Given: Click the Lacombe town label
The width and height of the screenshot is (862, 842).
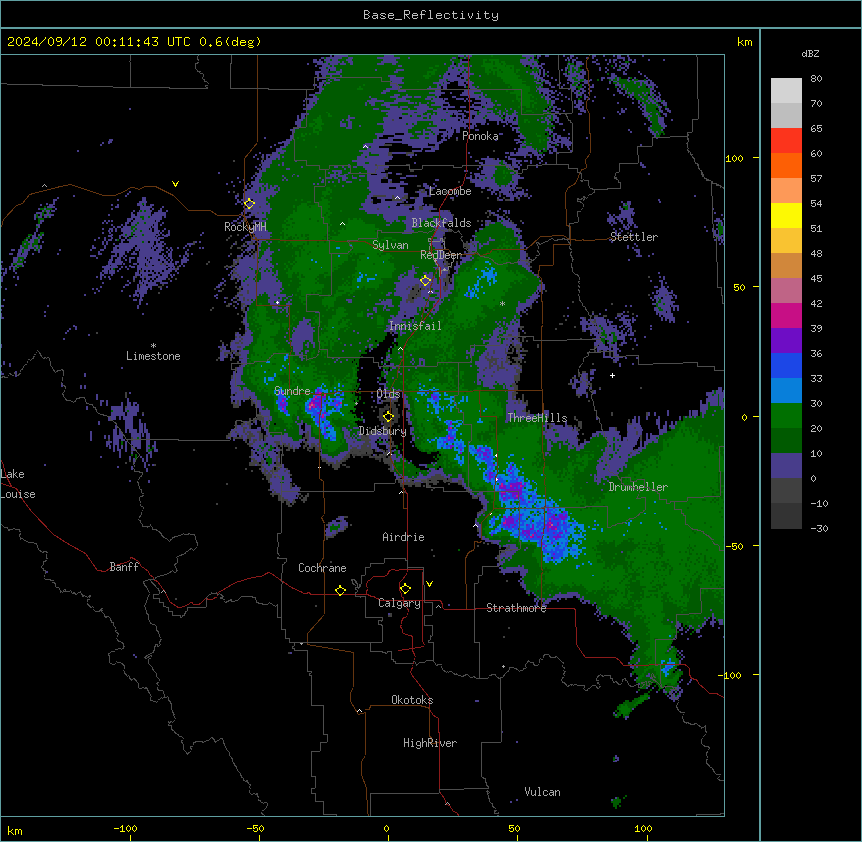Looking at the screenshot, I should (450, 191).
